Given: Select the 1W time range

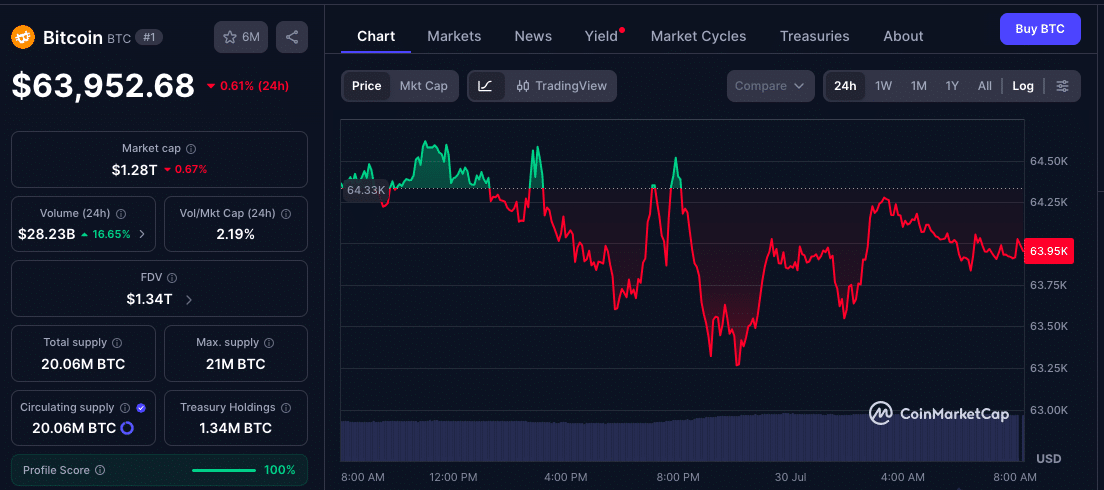Looking at the screenshot, I should tap(883, 86).
